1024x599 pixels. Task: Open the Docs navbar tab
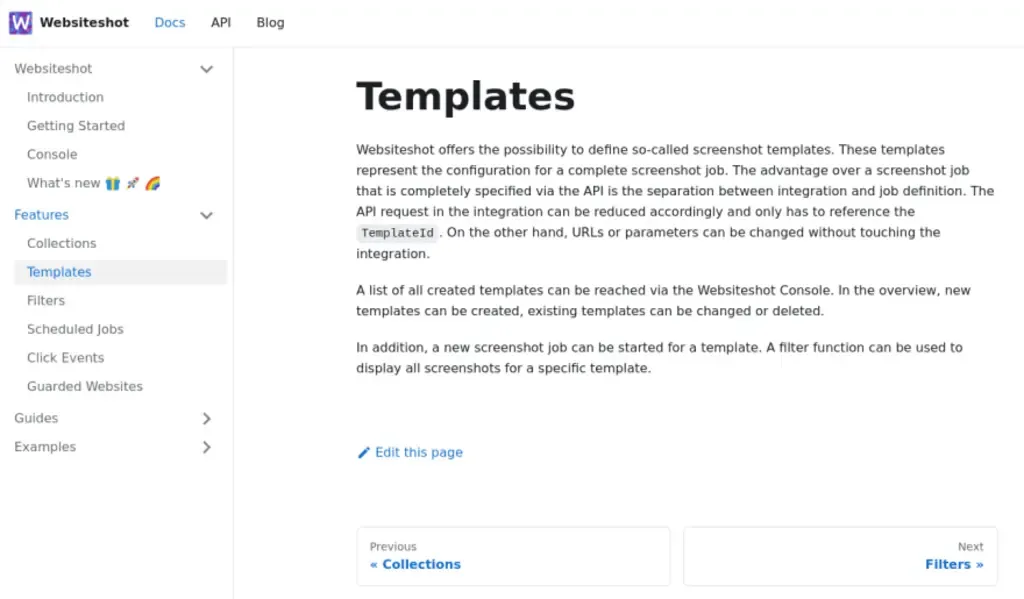(170, 22)
